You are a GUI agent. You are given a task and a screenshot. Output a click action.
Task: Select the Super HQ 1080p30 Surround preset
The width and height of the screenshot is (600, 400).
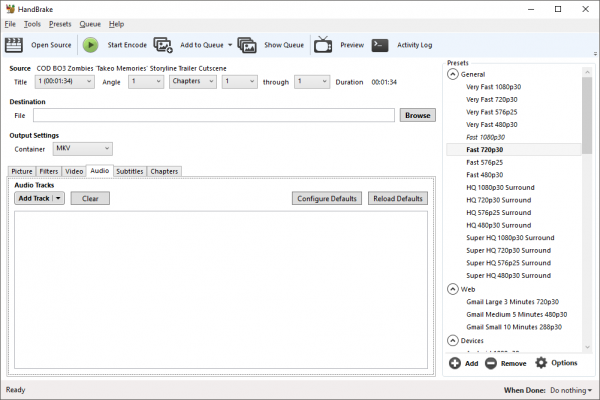click(x=510, y=238)
